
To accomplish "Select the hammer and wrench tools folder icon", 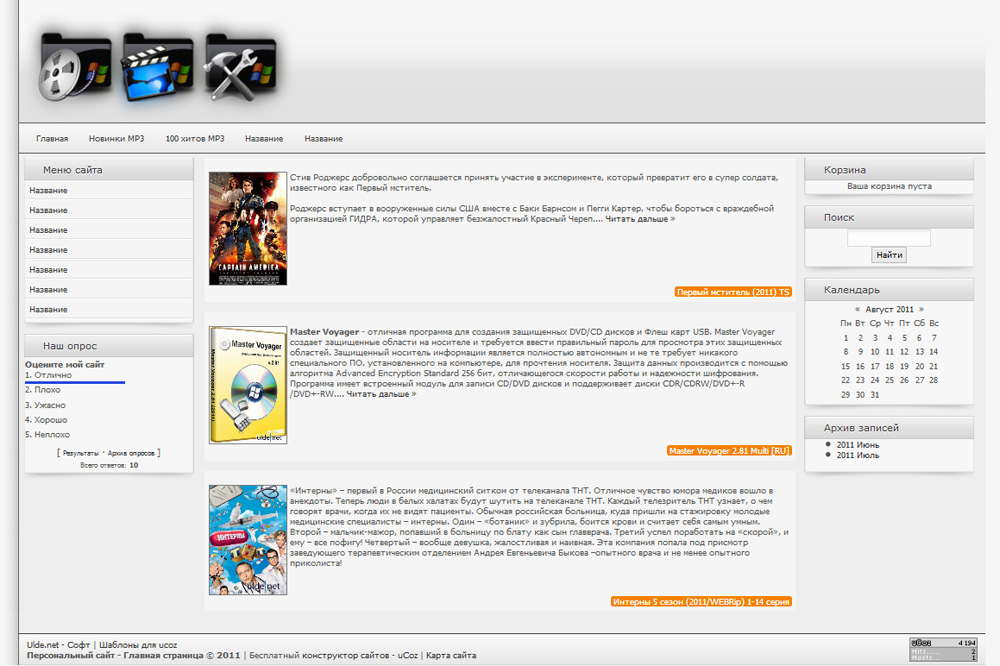I will point(240,68).
